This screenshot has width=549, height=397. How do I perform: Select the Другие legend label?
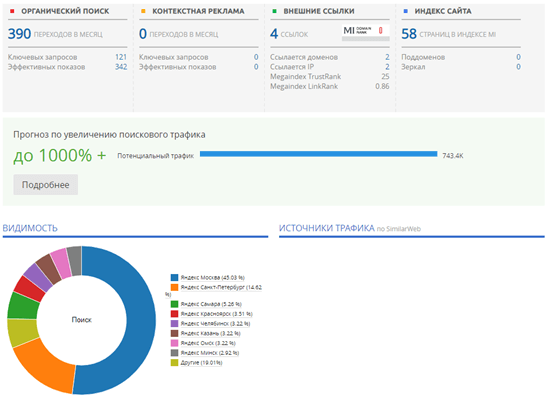point(201,363)
